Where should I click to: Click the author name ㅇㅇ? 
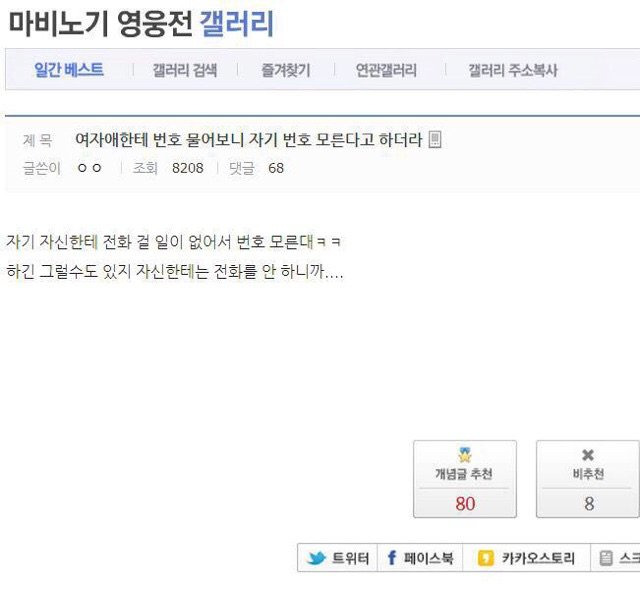pyautogui.click(x=89, y=168)
